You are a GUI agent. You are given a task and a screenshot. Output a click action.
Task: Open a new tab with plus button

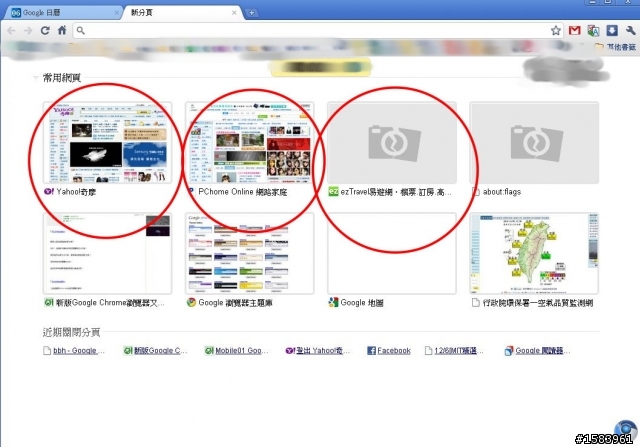[x=251, y=13]
